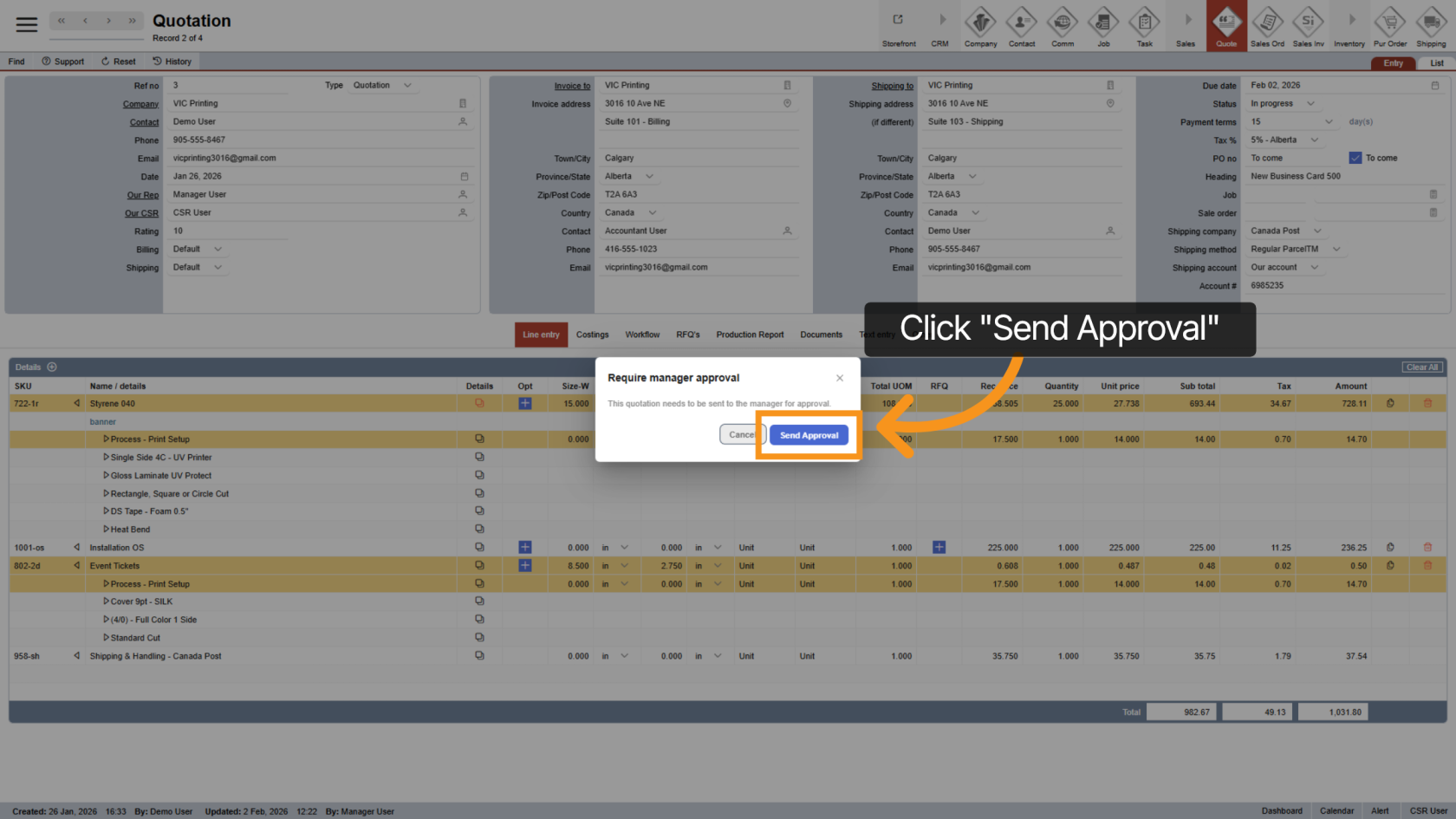This screenshot has height=819, width=1456.
Task: Open the Company module icon
Action: click(980, 22)
